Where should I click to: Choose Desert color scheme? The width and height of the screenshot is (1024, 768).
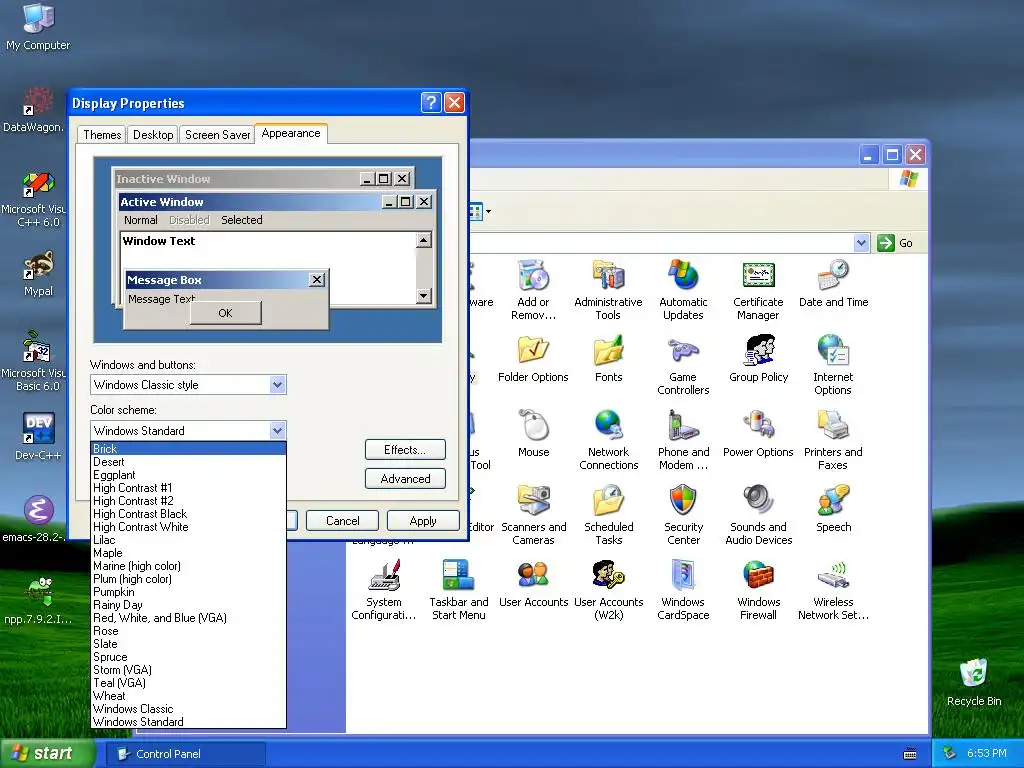point(188,462)
